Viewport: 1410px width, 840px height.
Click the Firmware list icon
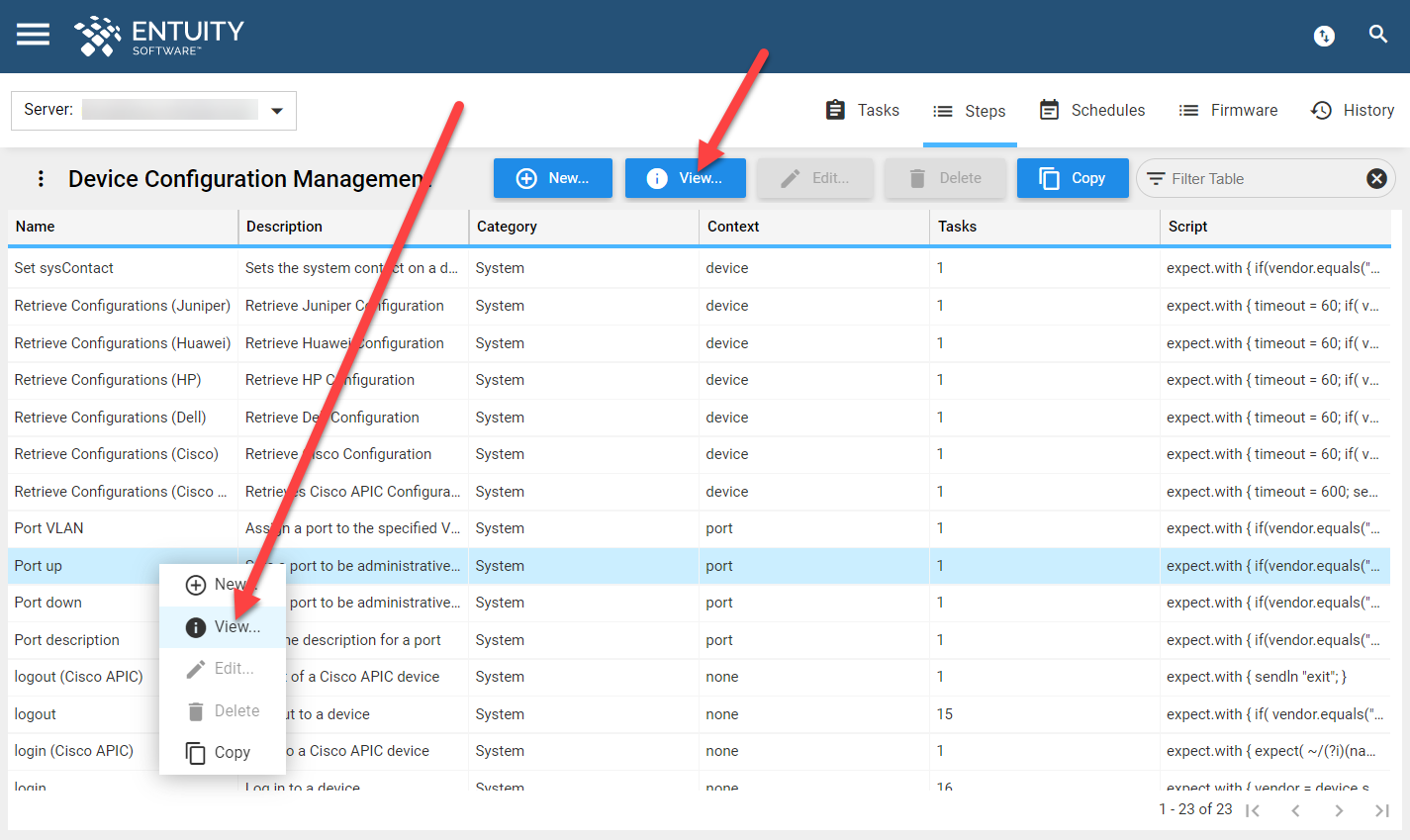(1187, 110)
